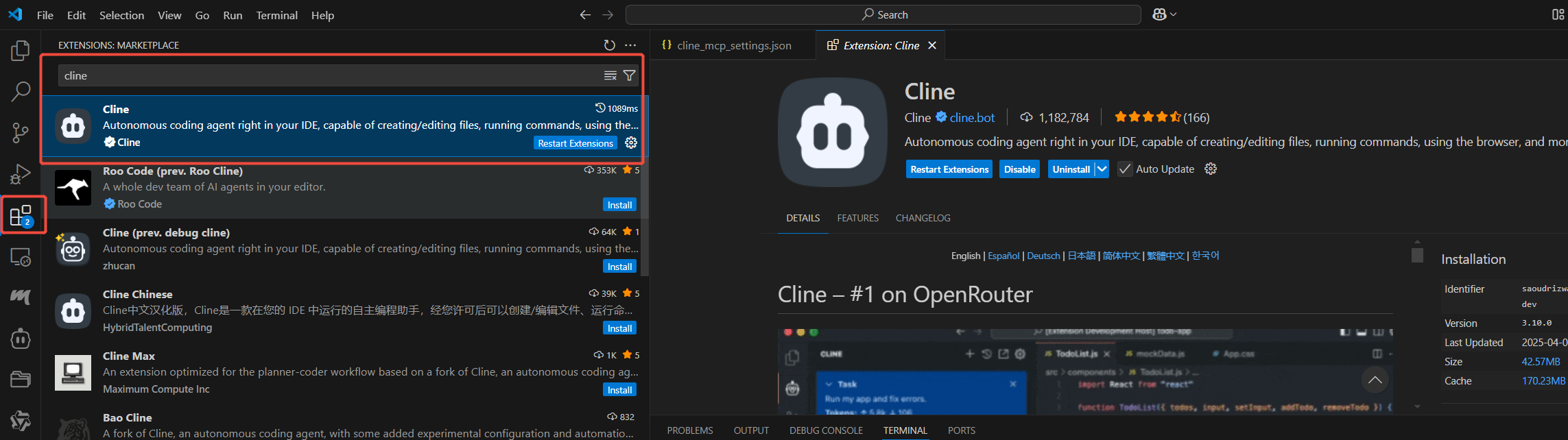
Task: Open the Source Control view
Action: (21, 132)
